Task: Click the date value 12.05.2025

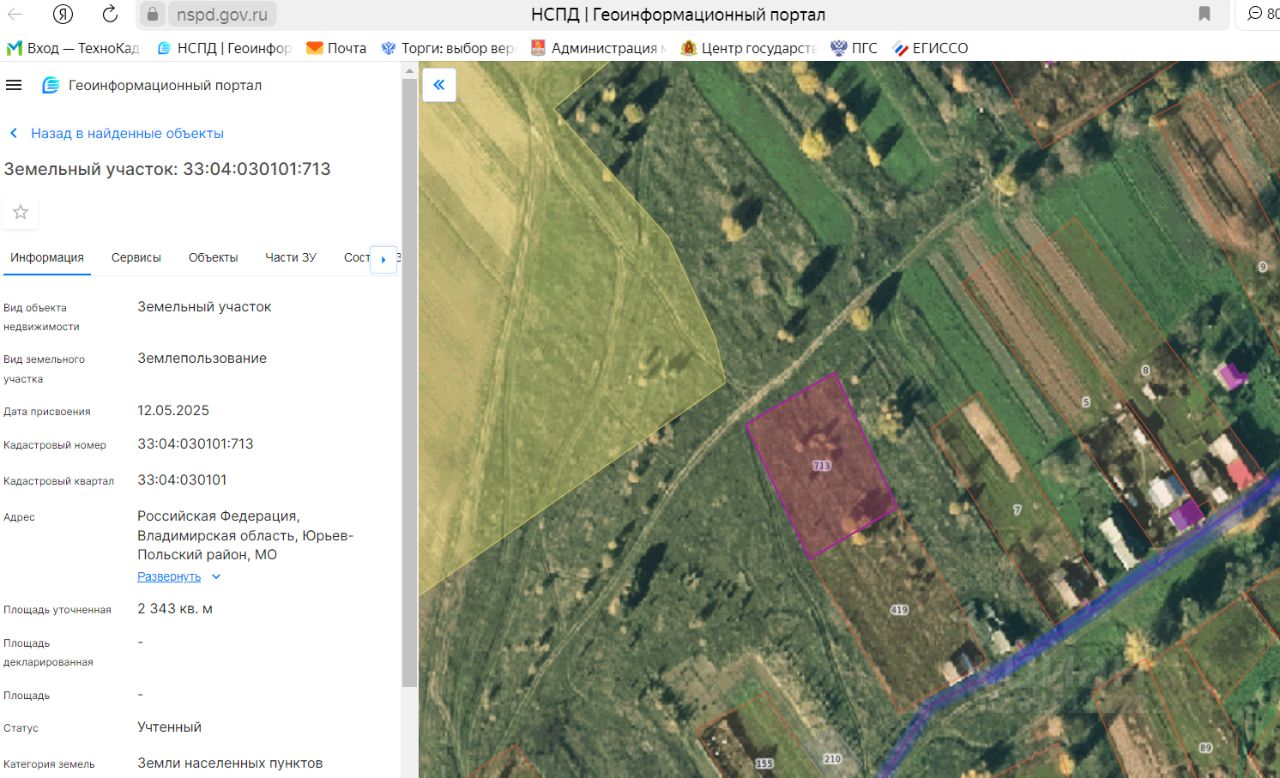Action: click(173, 410)
